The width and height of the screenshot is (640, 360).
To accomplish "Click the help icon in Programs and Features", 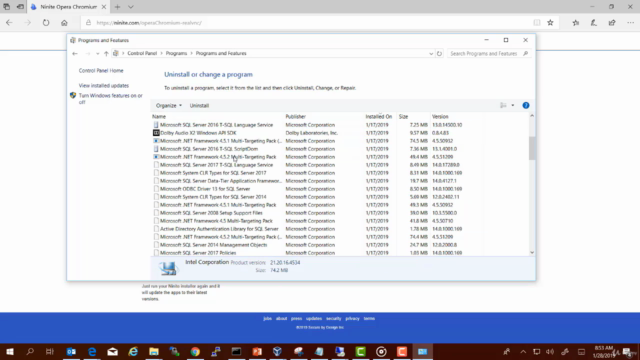I will (526, 105).
